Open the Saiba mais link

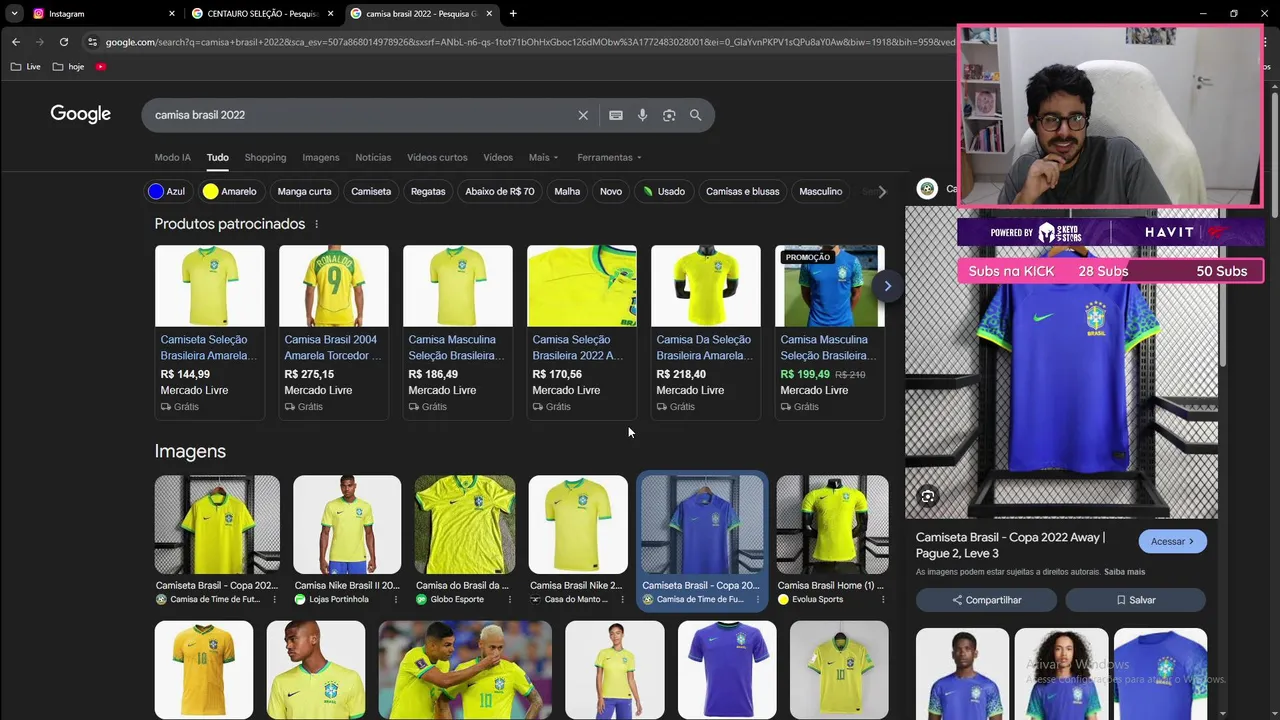pyautogui.click(x=1124, y=572)
